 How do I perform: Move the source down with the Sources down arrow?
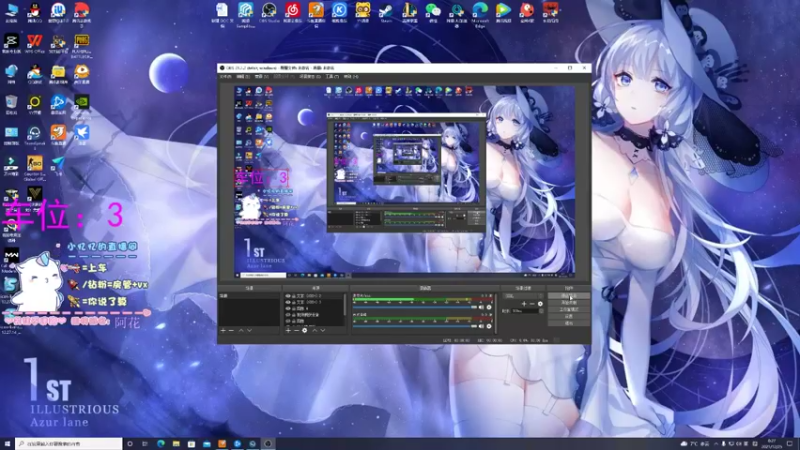pos(322,331)
